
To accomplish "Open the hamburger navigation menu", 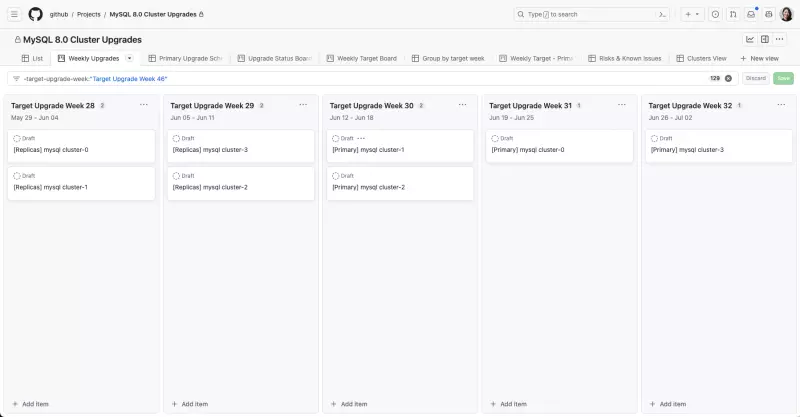I will 14,14.
